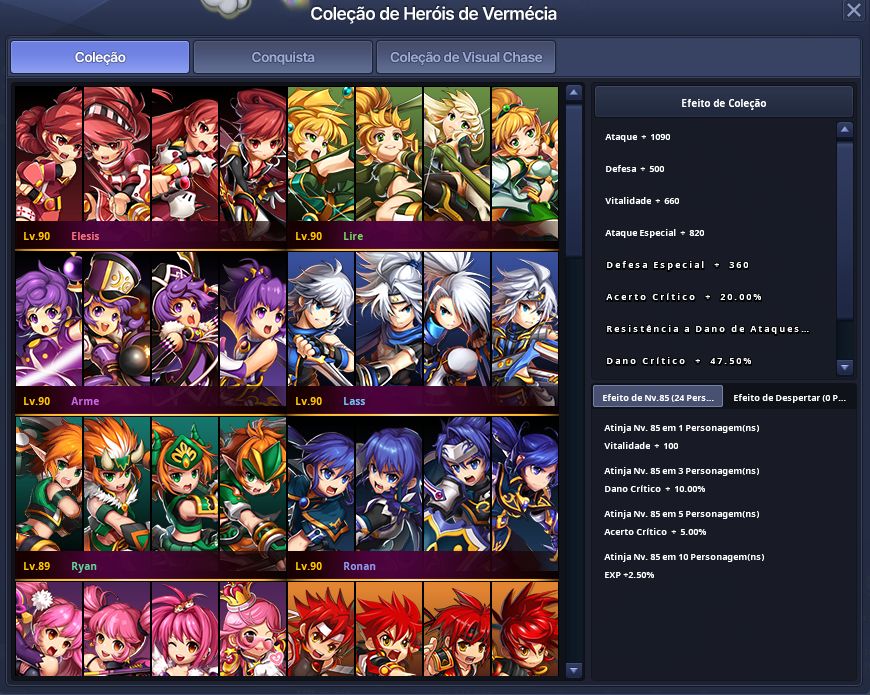Click the Ataque + 1090 stat
Viewport: 870px width, 695px height.
(x=638, y=137)
